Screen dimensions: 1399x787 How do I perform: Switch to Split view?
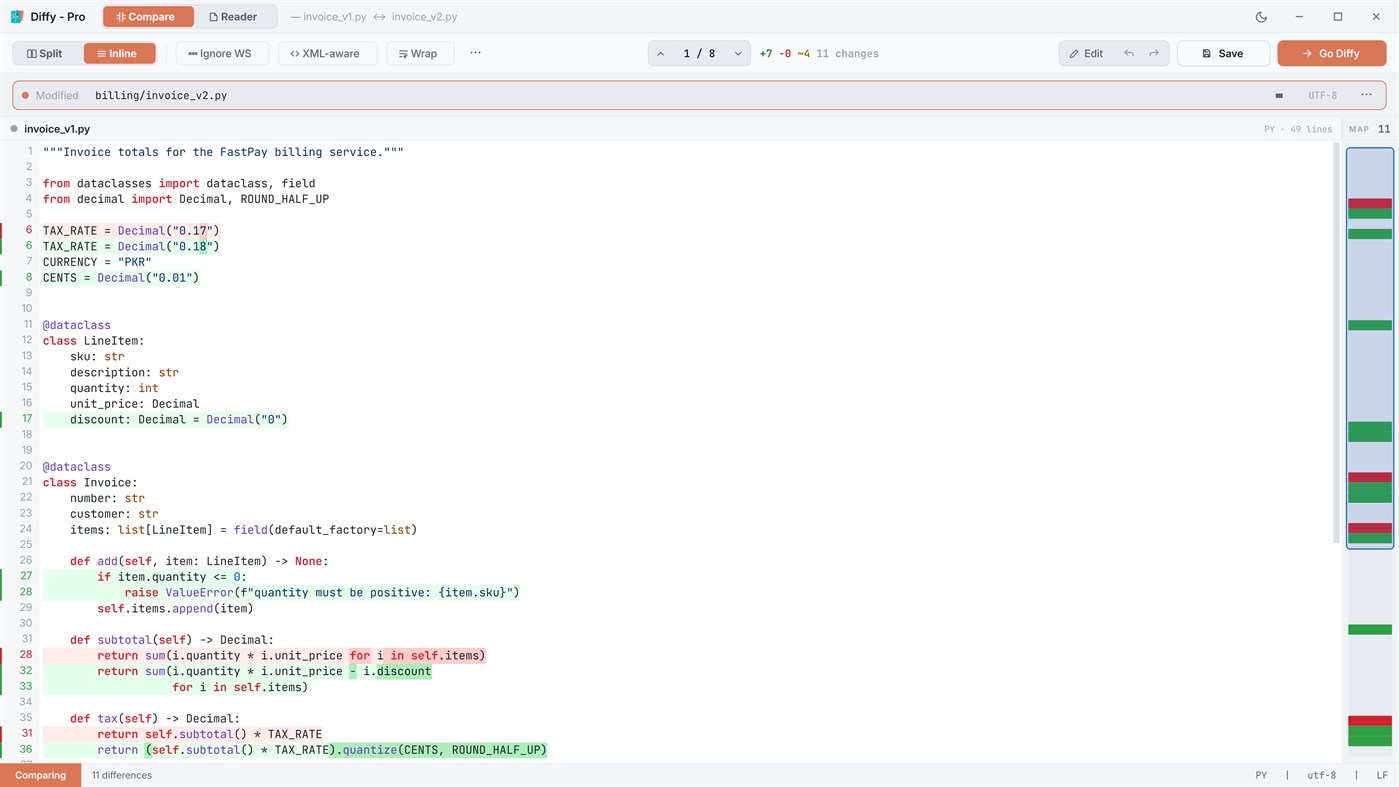click(x=45, y=54)
